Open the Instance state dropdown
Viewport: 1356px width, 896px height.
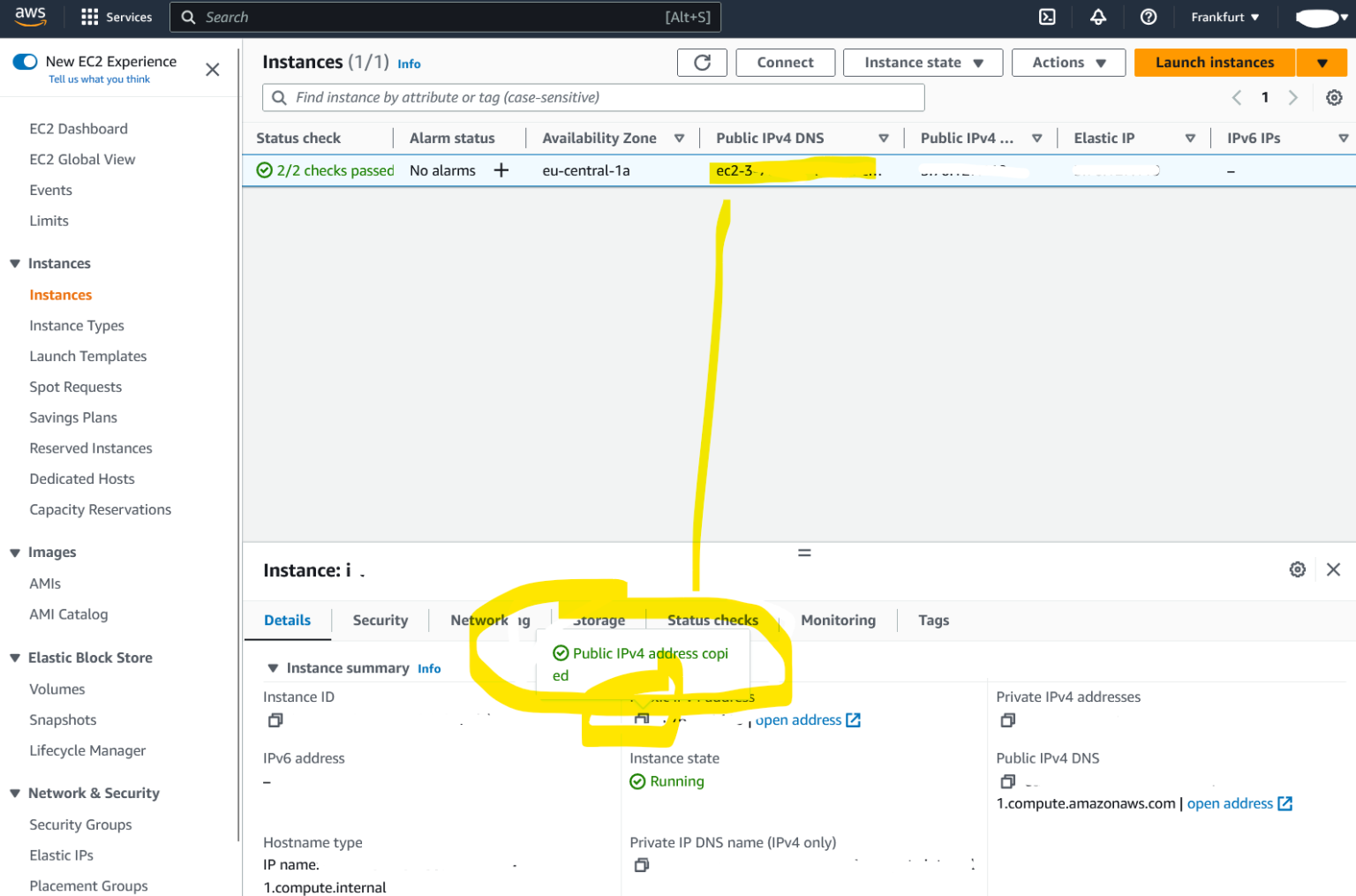click(923, 62)
